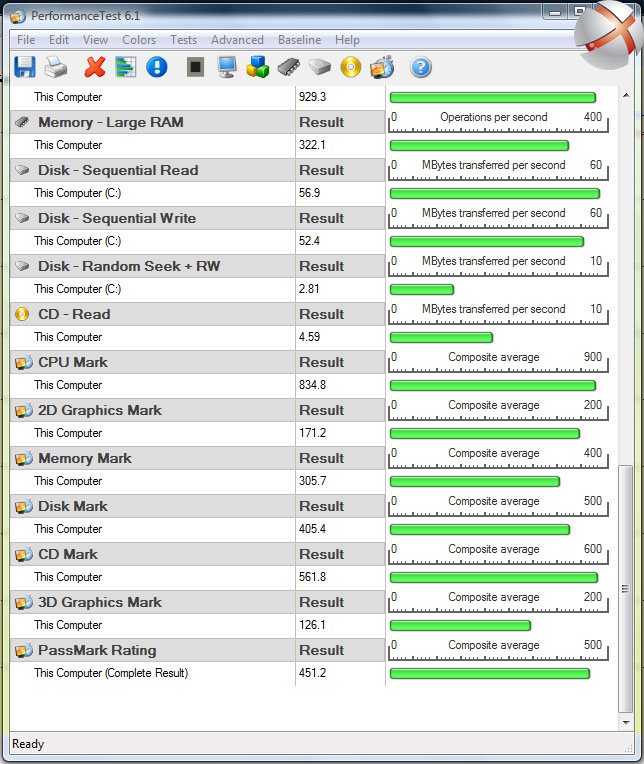Select the Disk - Sequential Write heading
Image resolution: width=644 pixels, height=764 pixels.
117,218
